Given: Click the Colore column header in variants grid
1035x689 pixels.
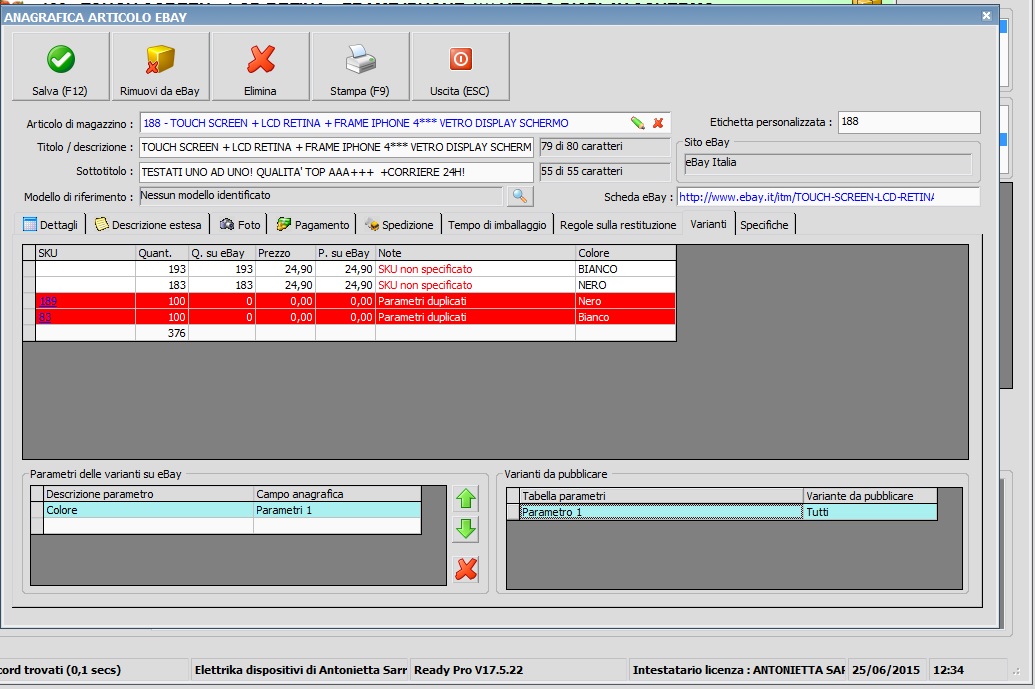Looking at the screenshot, I should [626, 253].
